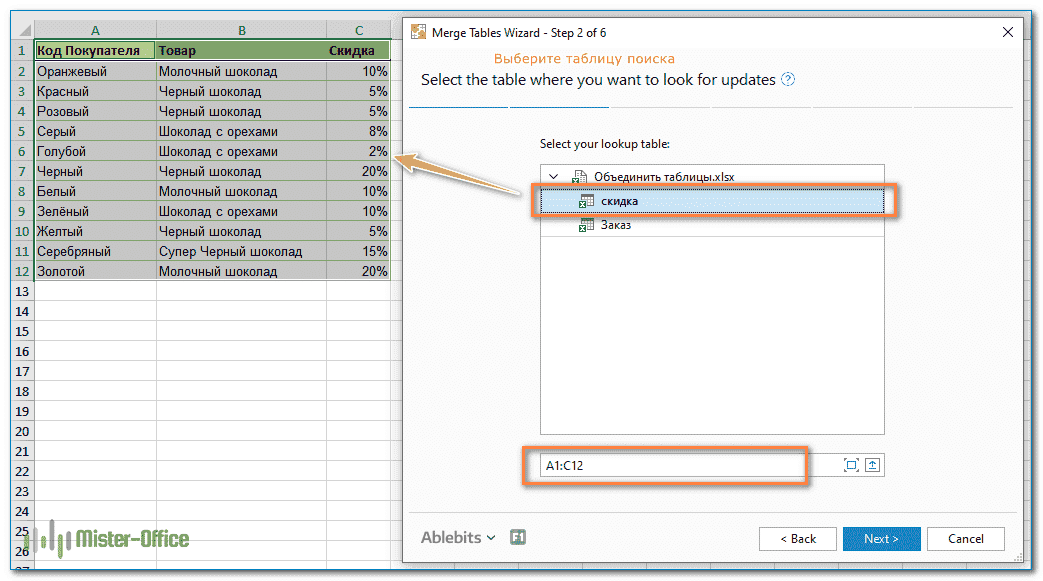Cancel the Merge Tables Wizard

pyautogui.click(x=965, y=539)
